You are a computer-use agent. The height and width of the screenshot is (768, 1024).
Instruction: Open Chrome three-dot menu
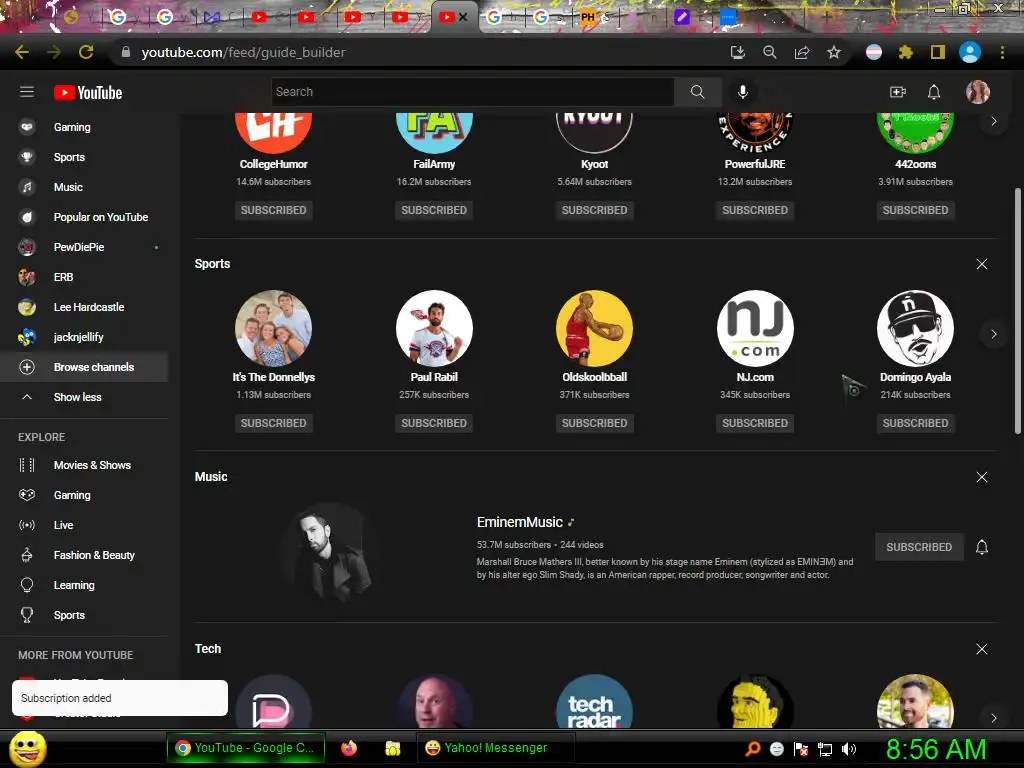coord(1002,52)
